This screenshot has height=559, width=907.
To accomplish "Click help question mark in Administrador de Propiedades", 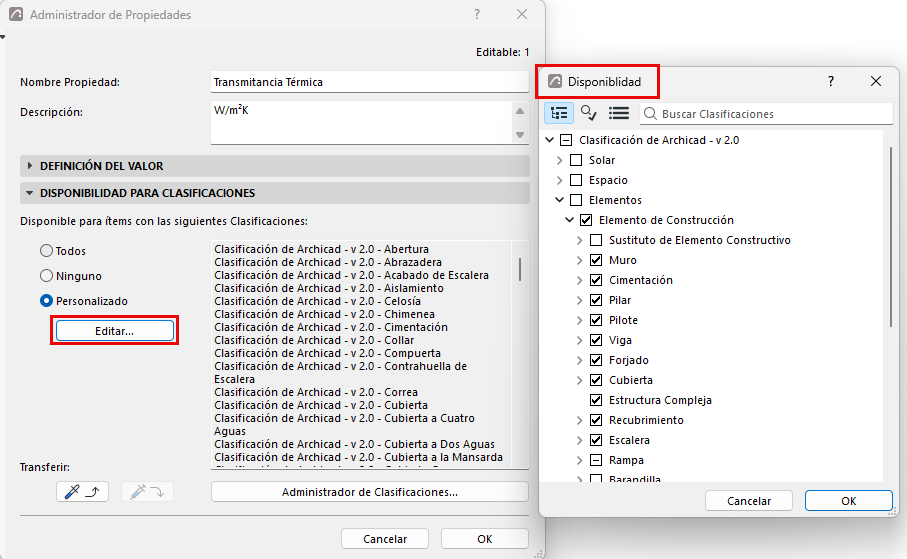I will coord(477,14).
